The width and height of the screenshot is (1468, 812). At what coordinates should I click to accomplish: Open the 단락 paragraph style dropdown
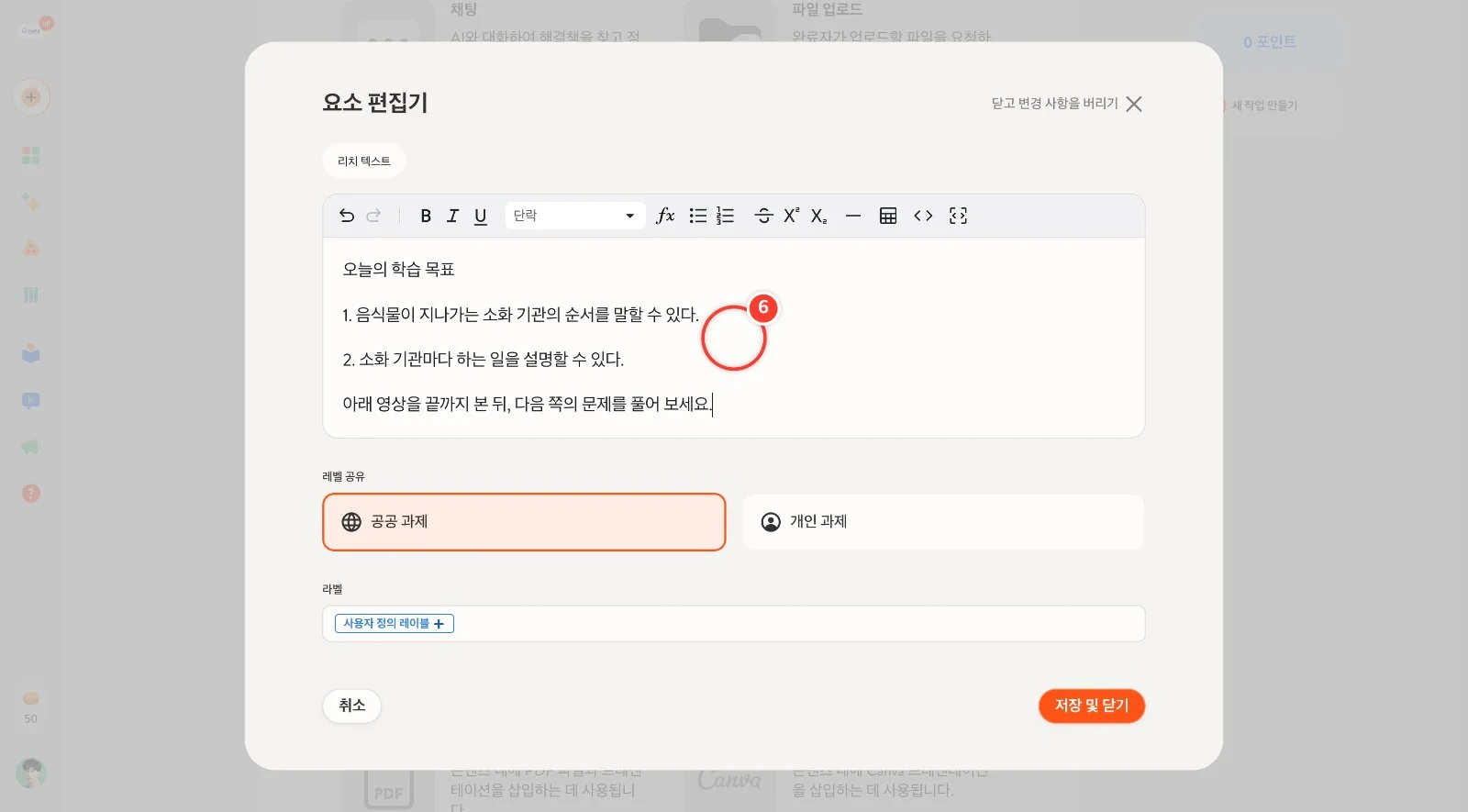575,216
